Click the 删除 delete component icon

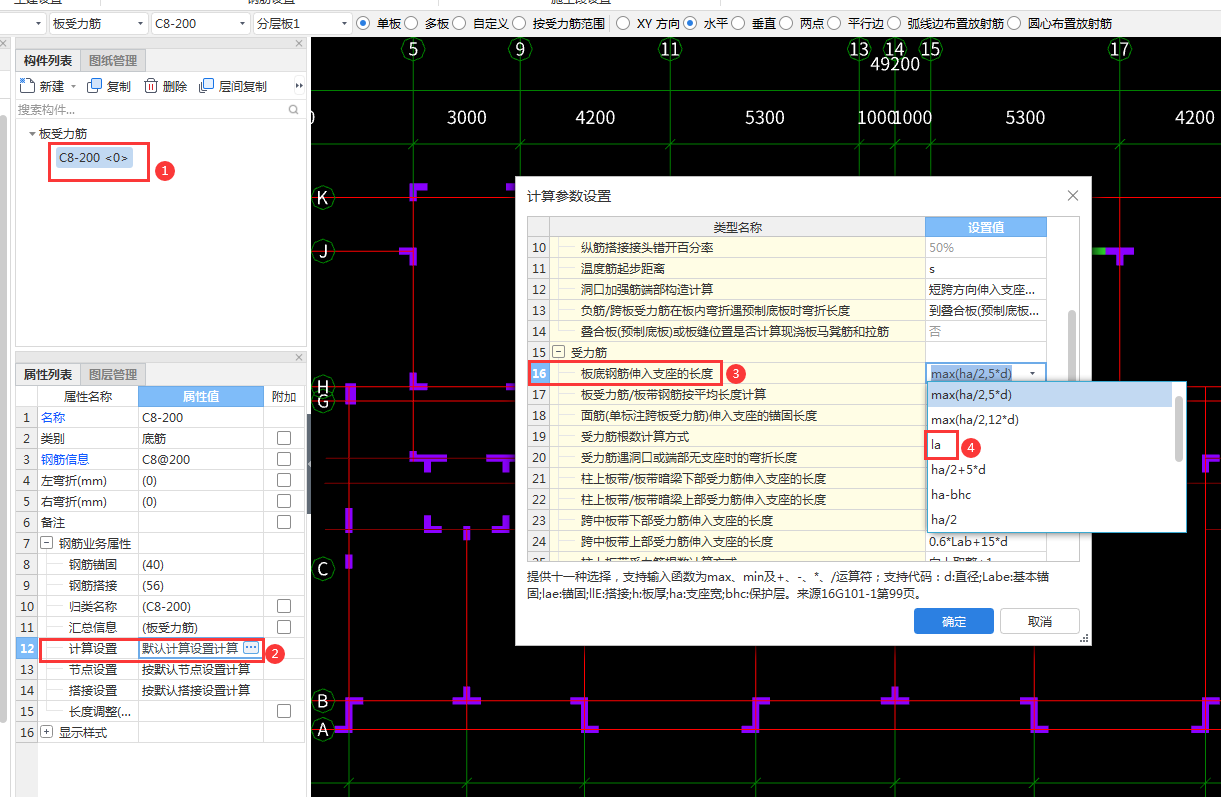151,86
